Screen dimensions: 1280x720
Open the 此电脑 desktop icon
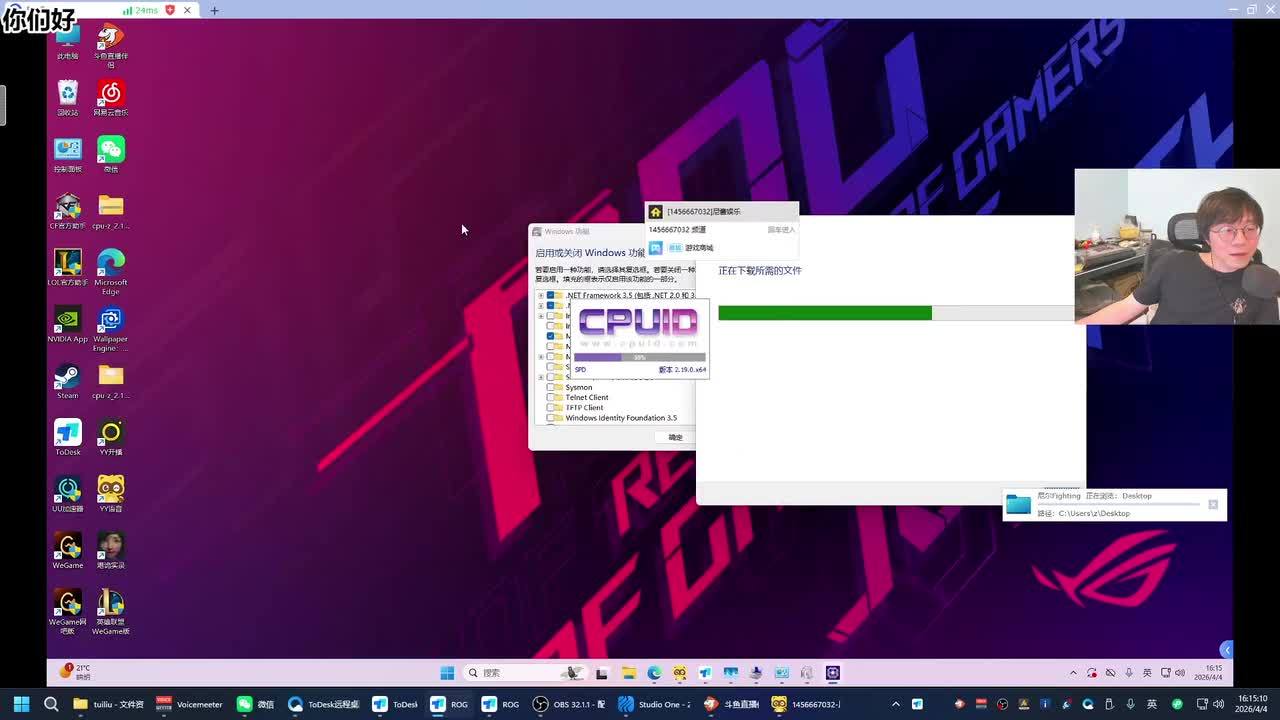click(67, 42)
